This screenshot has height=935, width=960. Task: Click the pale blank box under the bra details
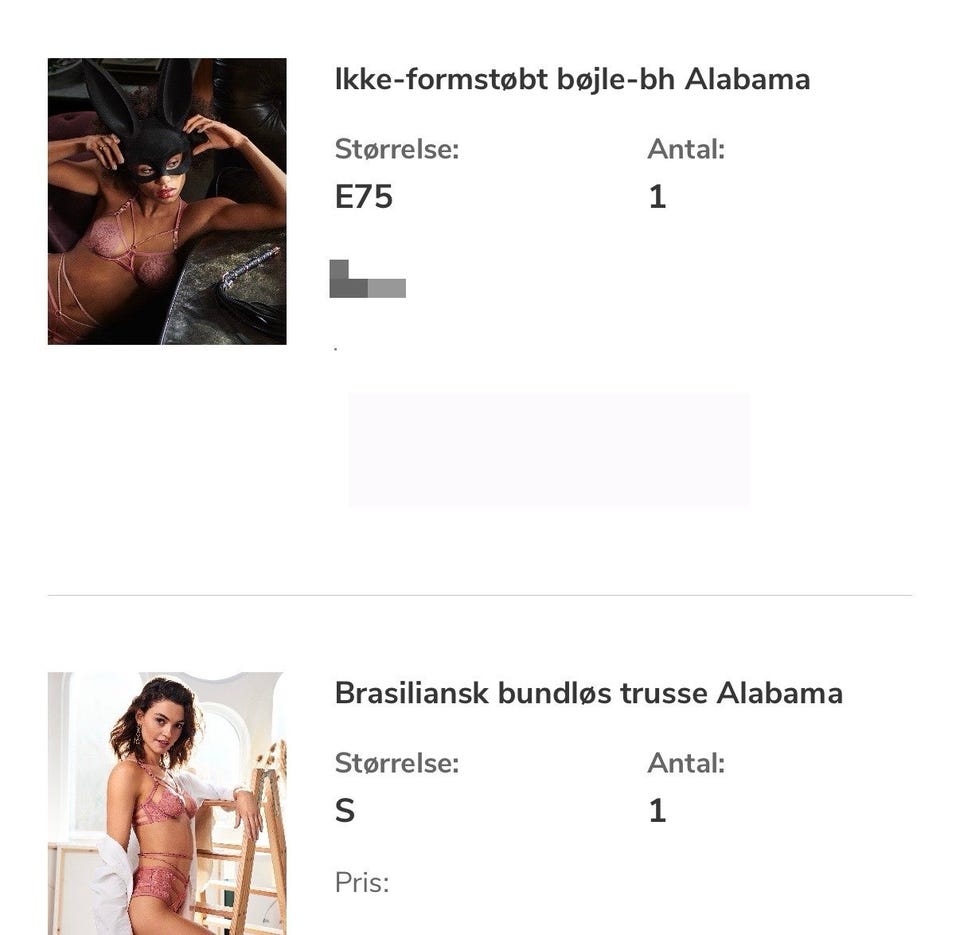tap(548, 450)
